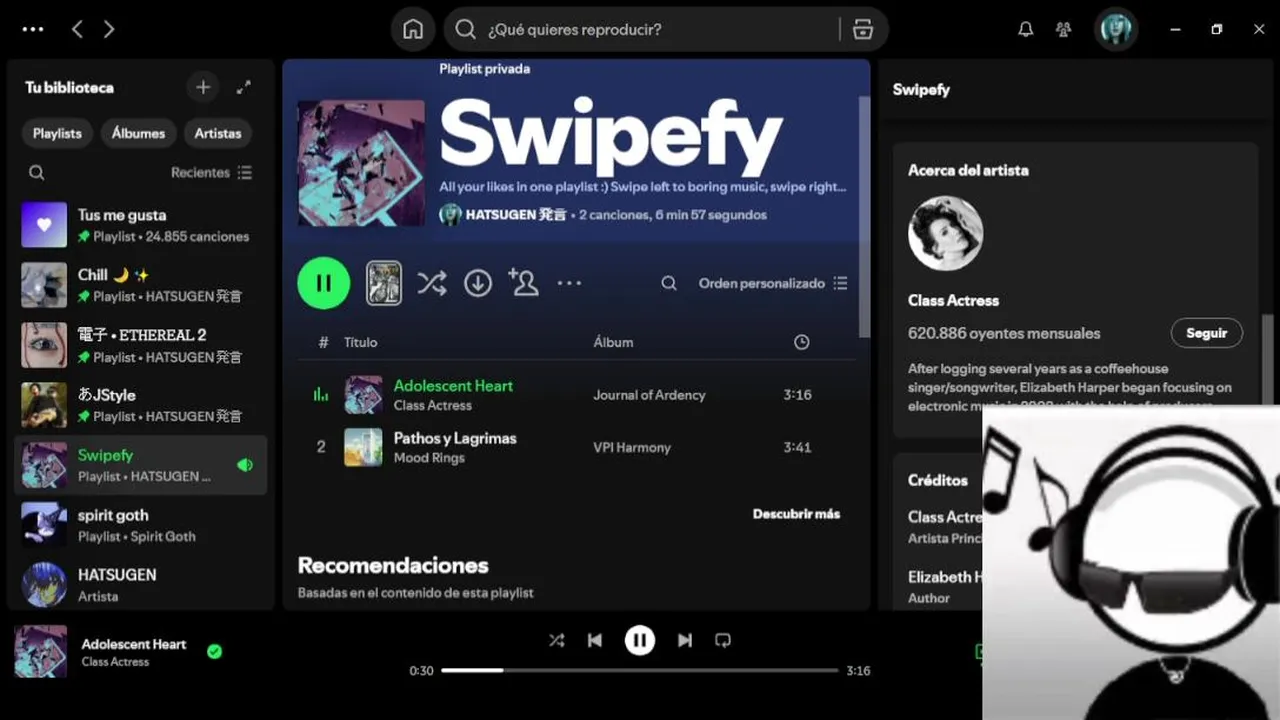Toggle the green saved checkmark in player bar
1280x720 pixels.
pyautogui.click(x=214, y=651)
